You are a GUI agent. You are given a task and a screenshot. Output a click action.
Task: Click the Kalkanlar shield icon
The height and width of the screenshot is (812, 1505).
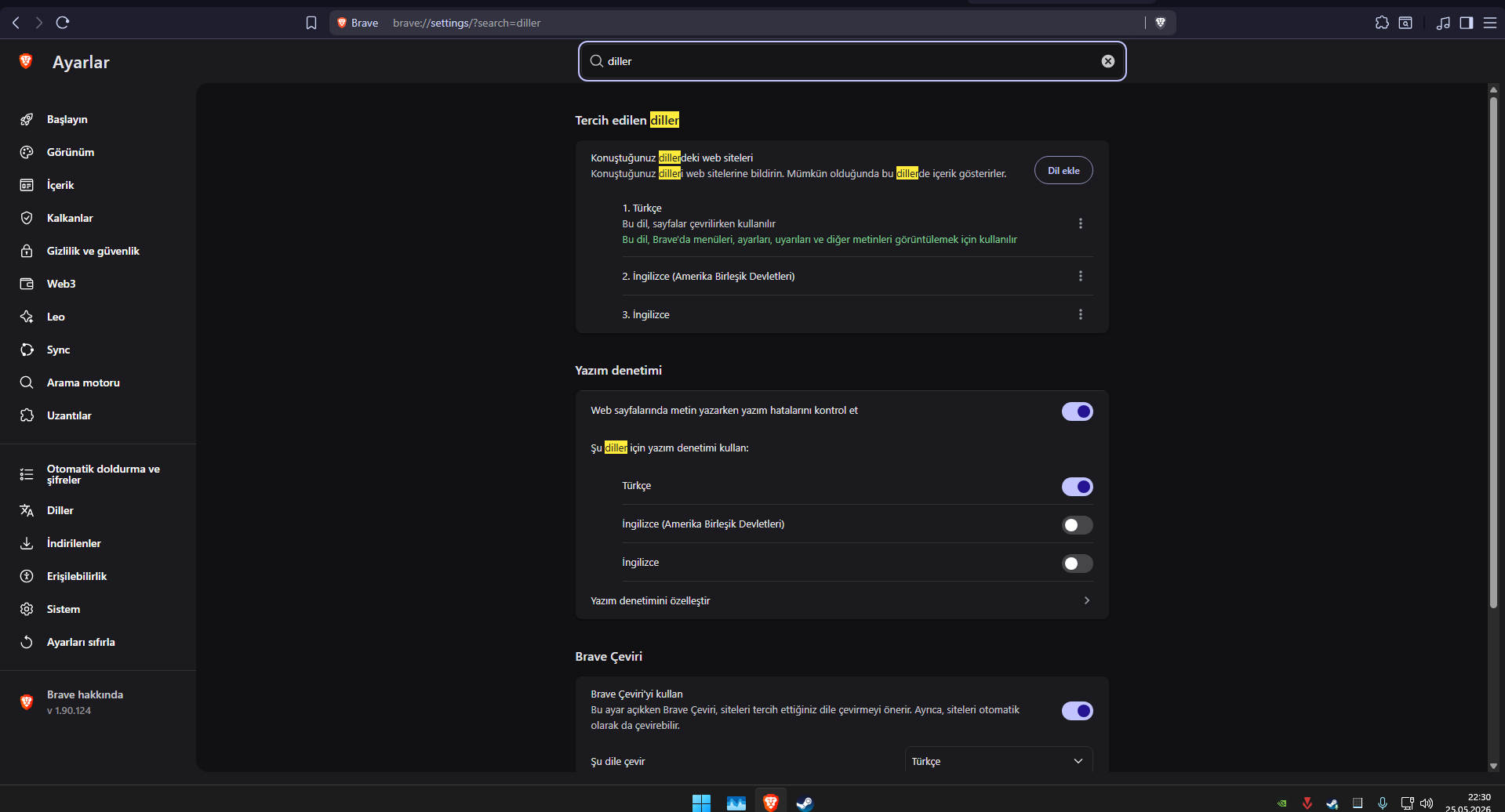[x=27, y=218]
